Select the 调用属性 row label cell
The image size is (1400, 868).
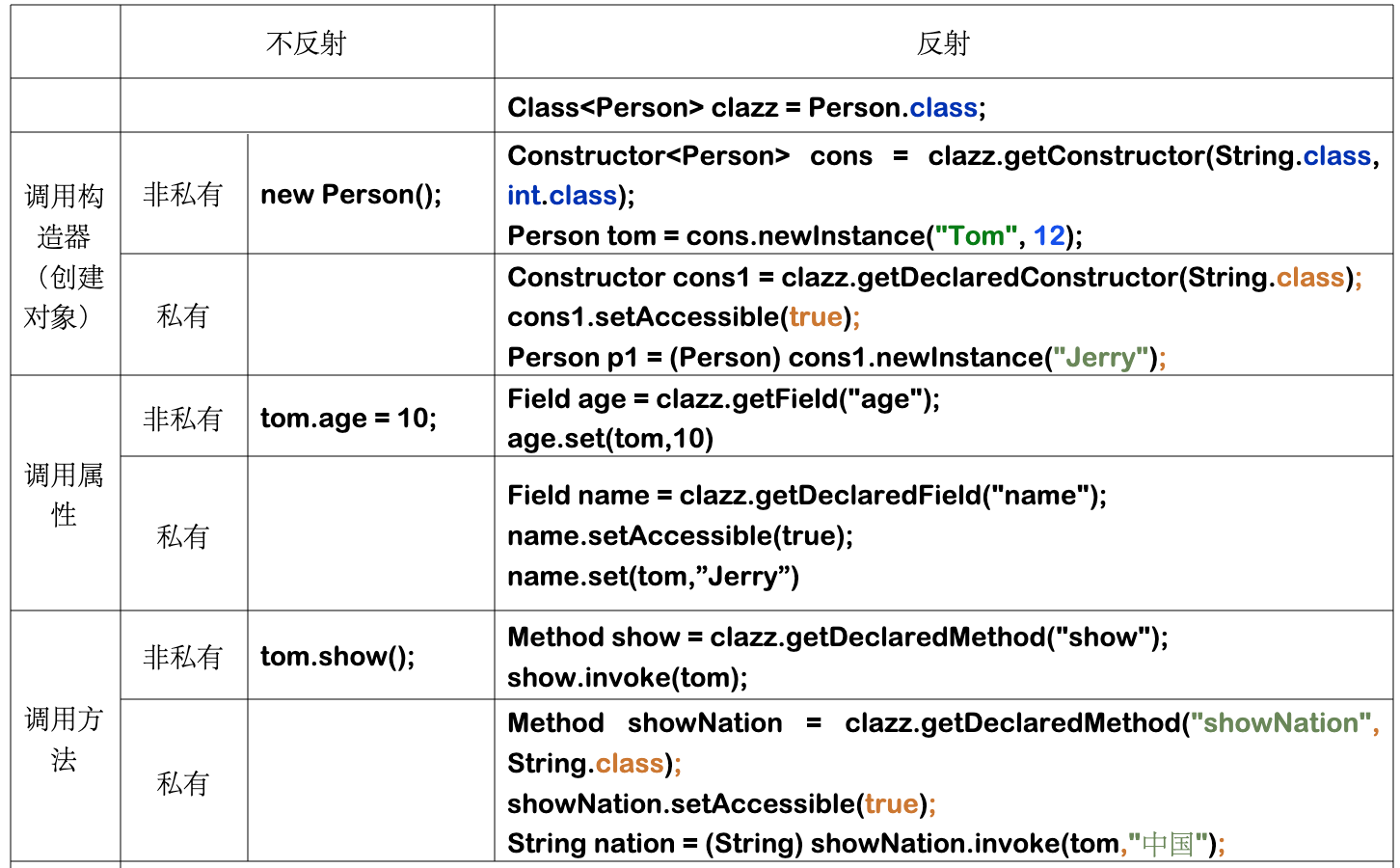(64, 494)
